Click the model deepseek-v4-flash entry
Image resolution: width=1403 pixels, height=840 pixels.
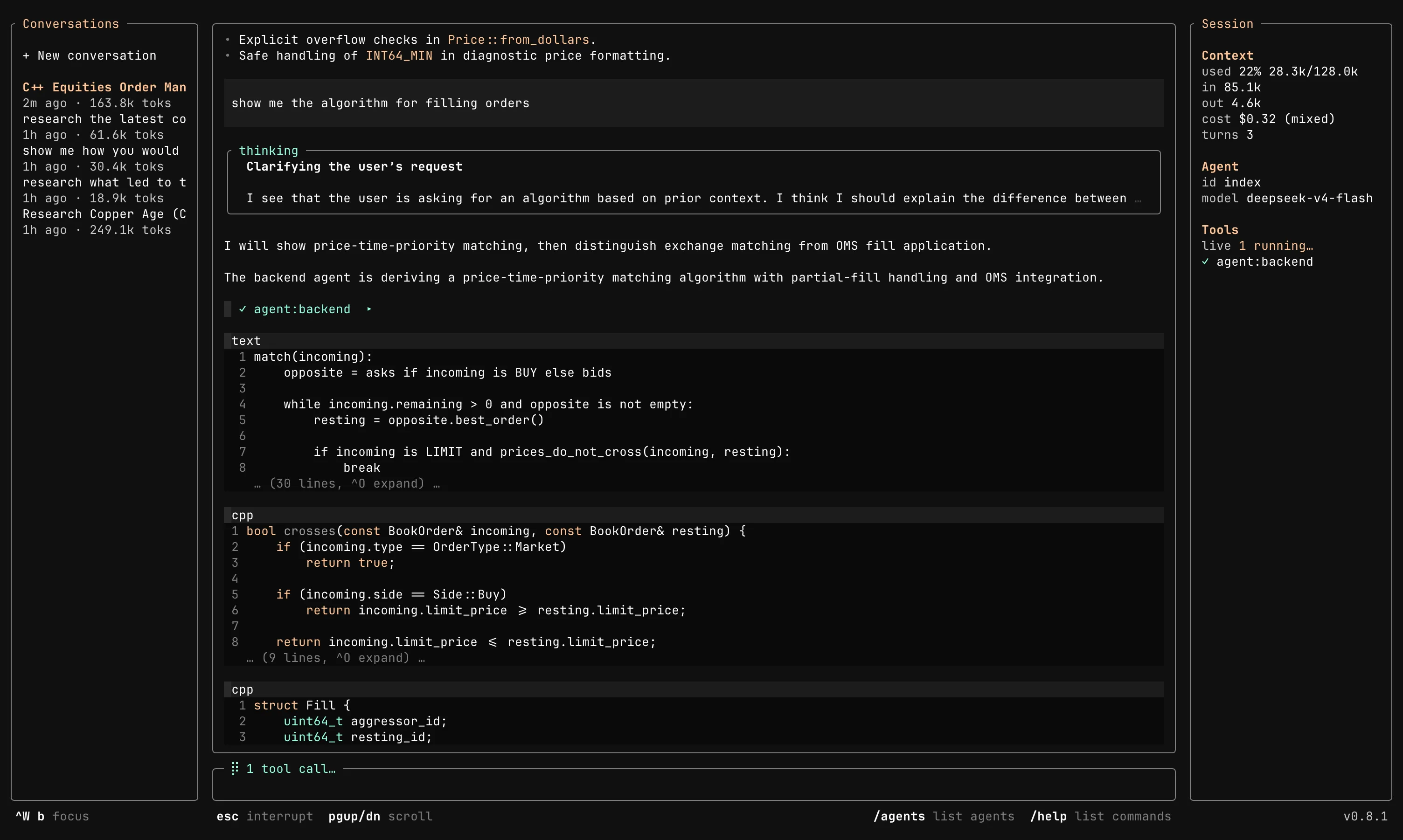[1287, 198]
